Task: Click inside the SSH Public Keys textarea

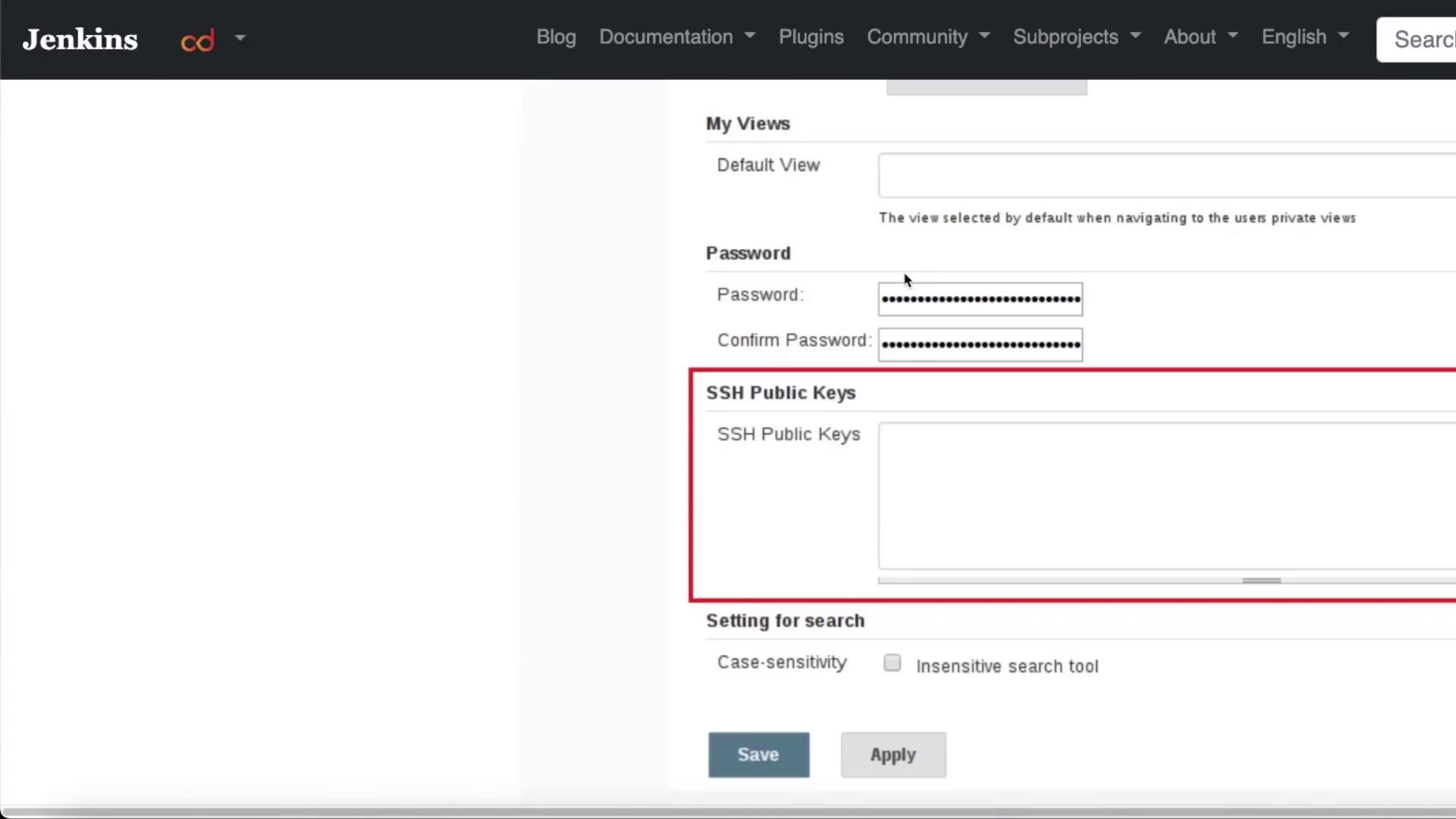Action: click(x=1166, y=496)
